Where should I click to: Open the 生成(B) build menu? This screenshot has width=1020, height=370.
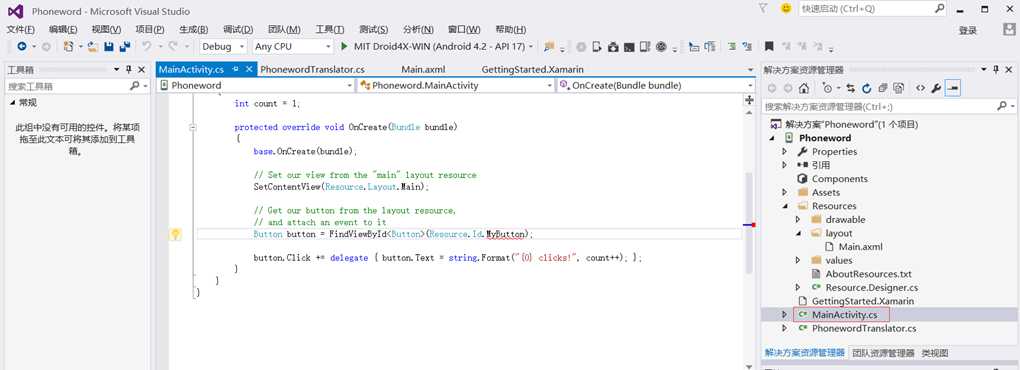point(194,30)
